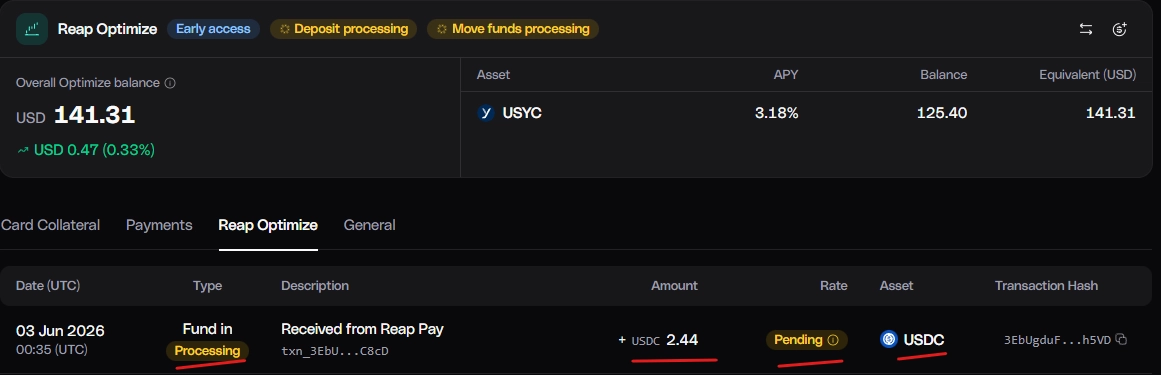Click the Balance column header
This screenshot has width=1161, height=375.
point(943,74)
